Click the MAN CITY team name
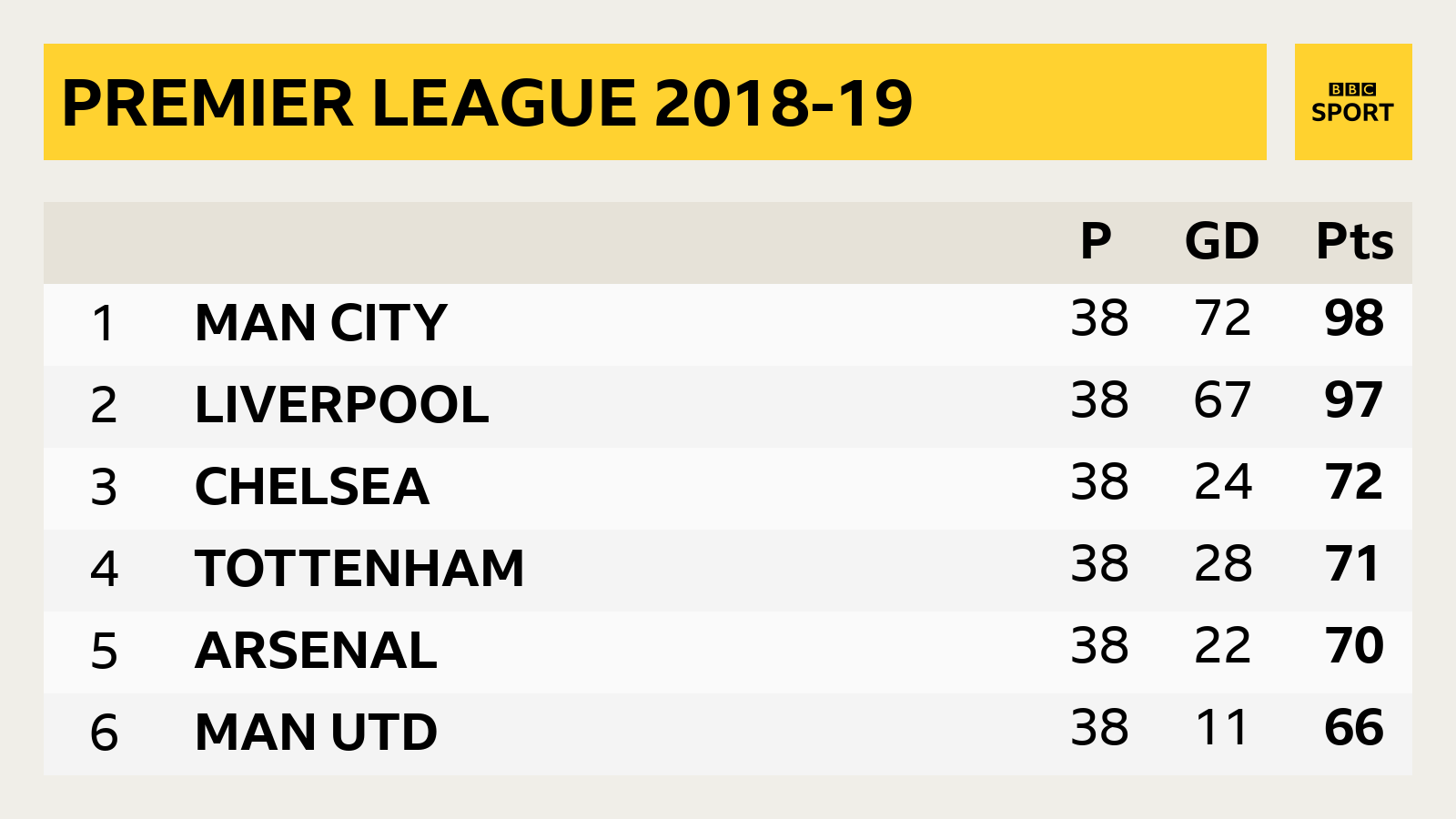This screenshot has height=819, width=1456. point(321,323)
